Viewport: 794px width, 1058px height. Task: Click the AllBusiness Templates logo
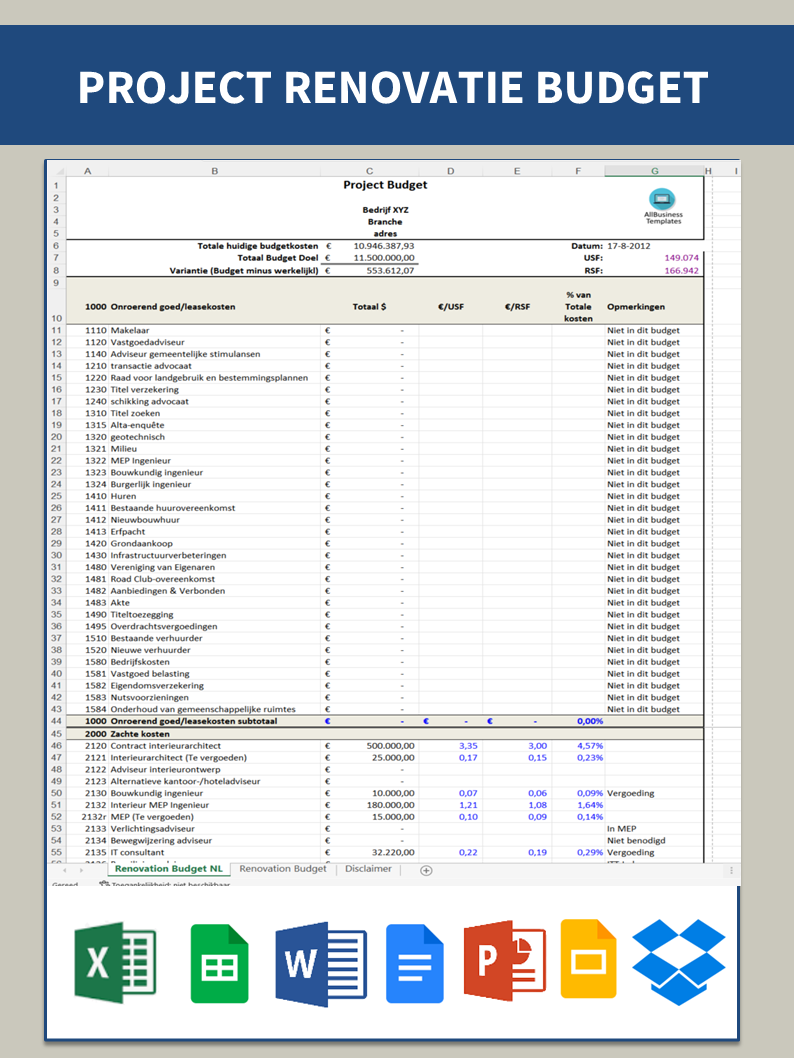click(x=662, y=206)
